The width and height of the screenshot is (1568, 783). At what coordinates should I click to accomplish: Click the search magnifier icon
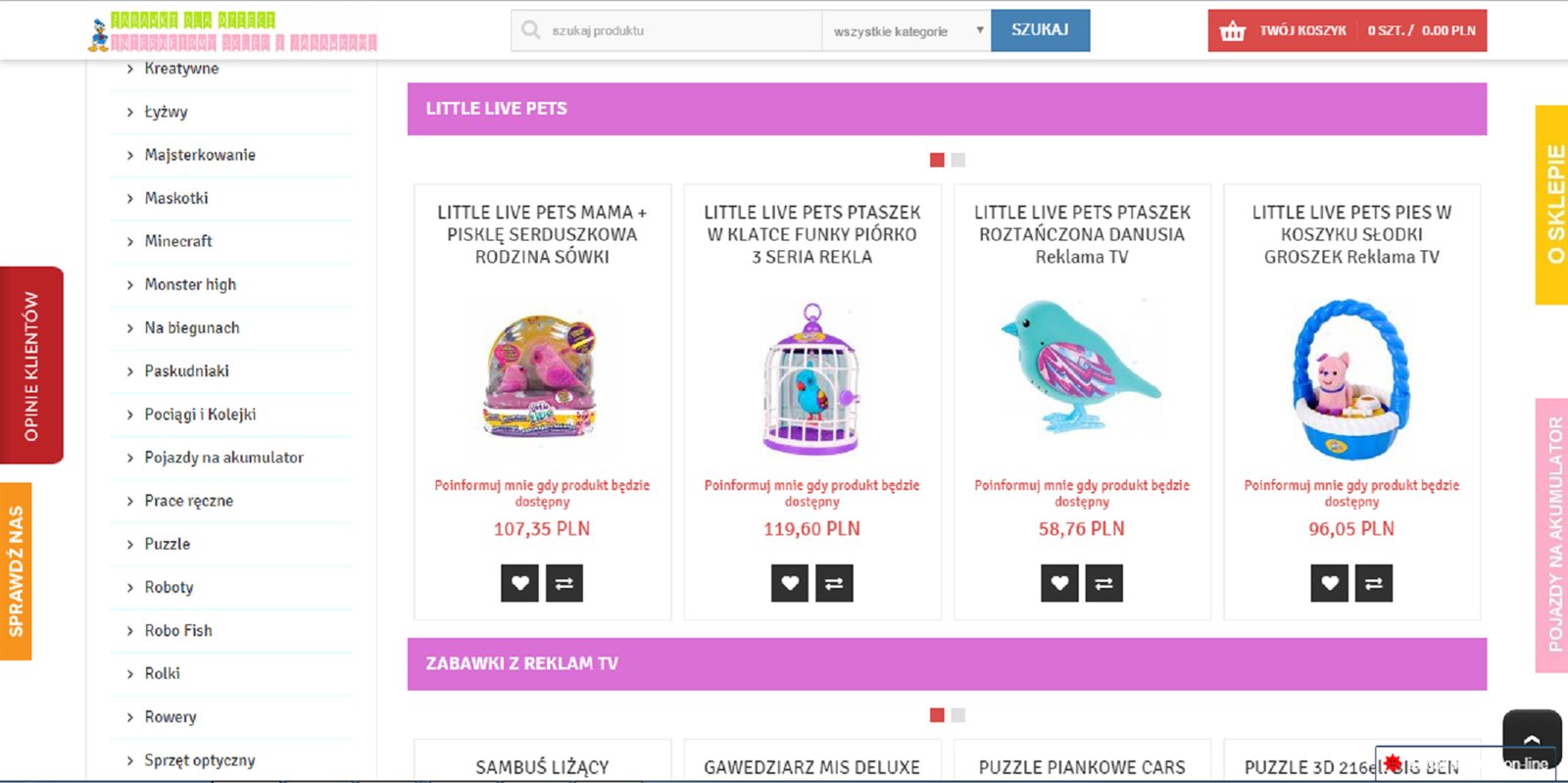[x=530, y=30]
